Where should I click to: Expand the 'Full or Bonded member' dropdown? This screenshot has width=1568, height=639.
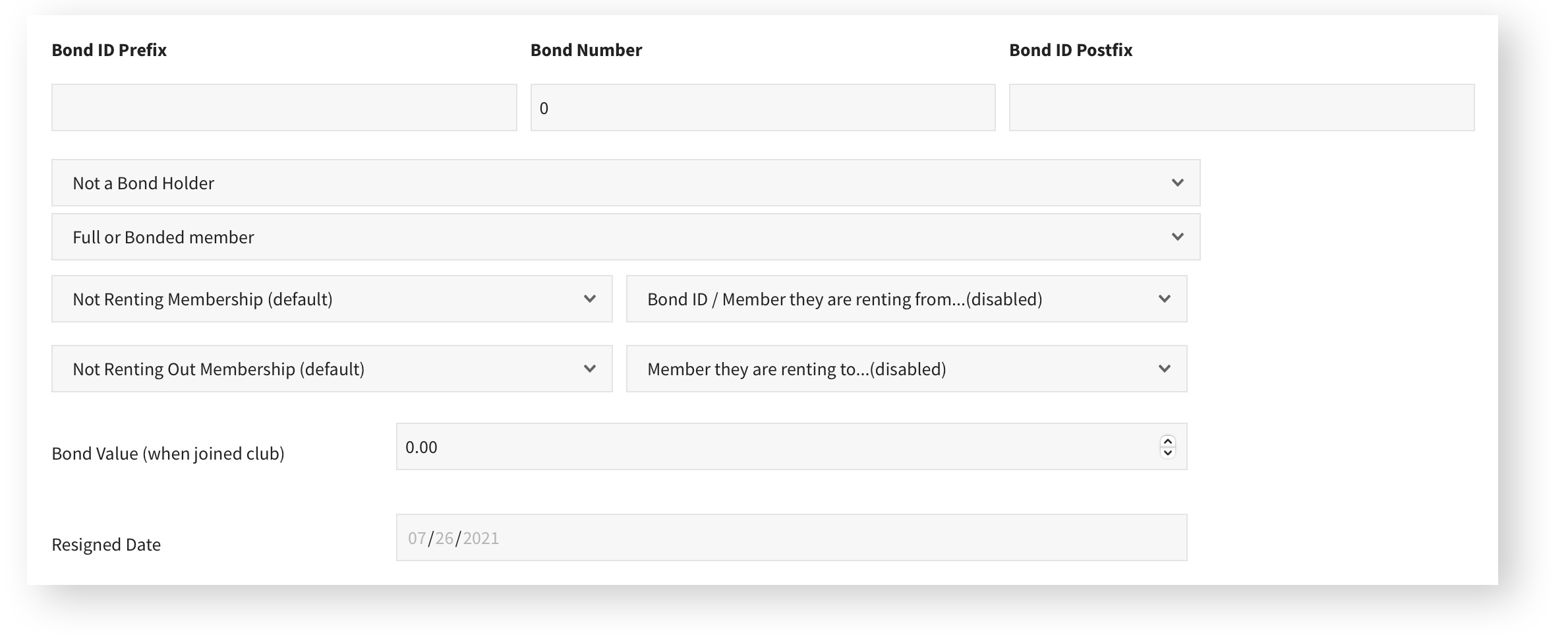point(625,237)
